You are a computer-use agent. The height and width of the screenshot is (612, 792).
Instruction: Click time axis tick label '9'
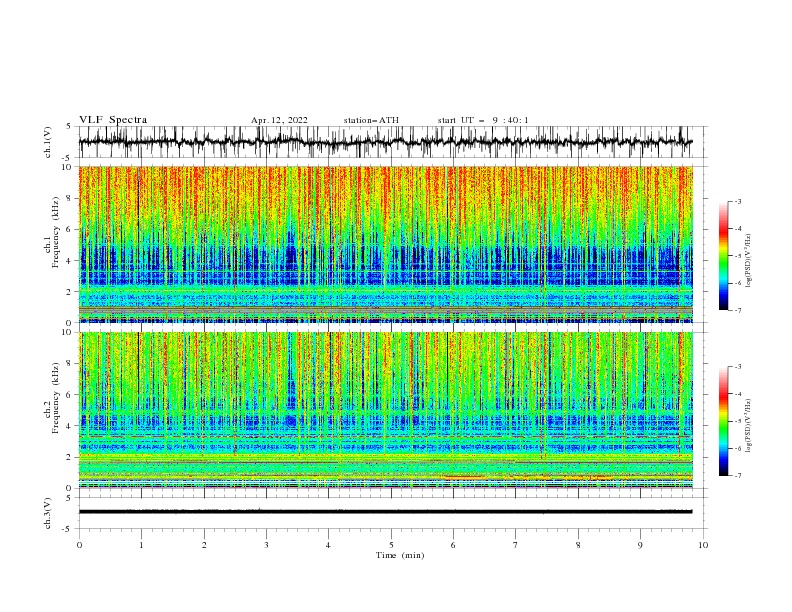click(640, 545)
